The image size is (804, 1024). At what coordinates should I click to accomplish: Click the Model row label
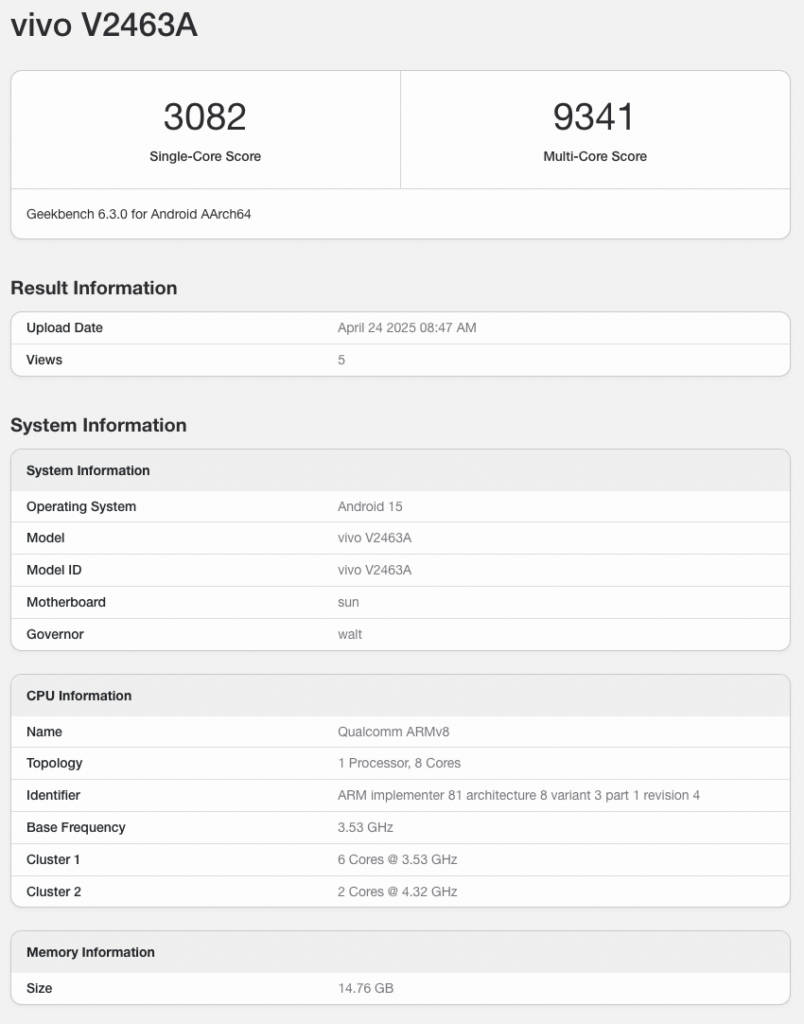45,538
